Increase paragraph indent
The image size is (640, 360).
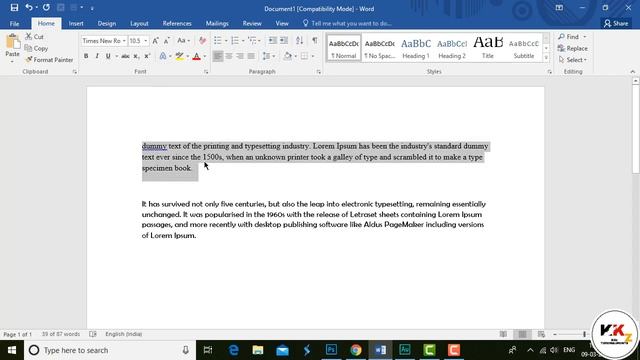[284, 40]
